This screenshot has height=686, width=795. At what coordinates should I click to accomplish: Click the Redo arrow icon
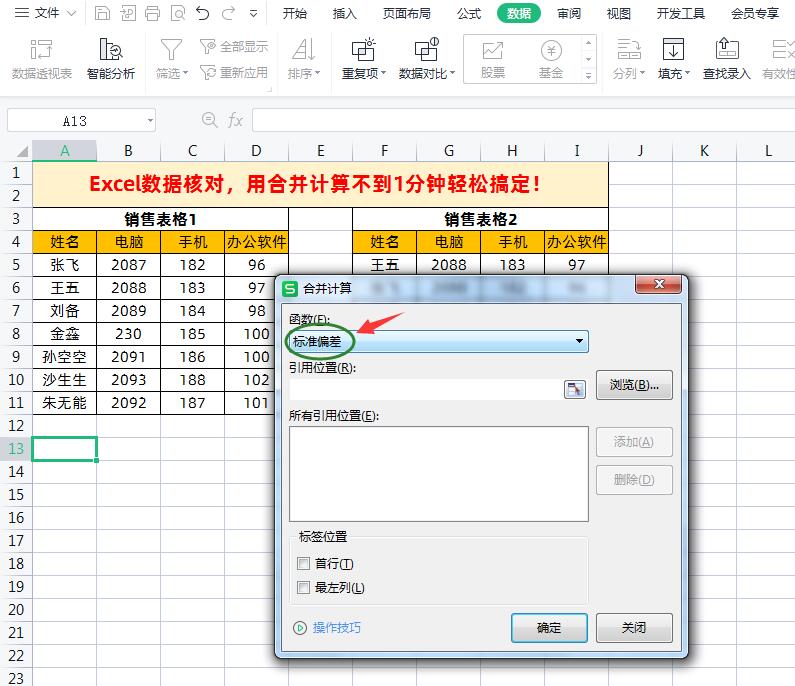click(229, 13)
